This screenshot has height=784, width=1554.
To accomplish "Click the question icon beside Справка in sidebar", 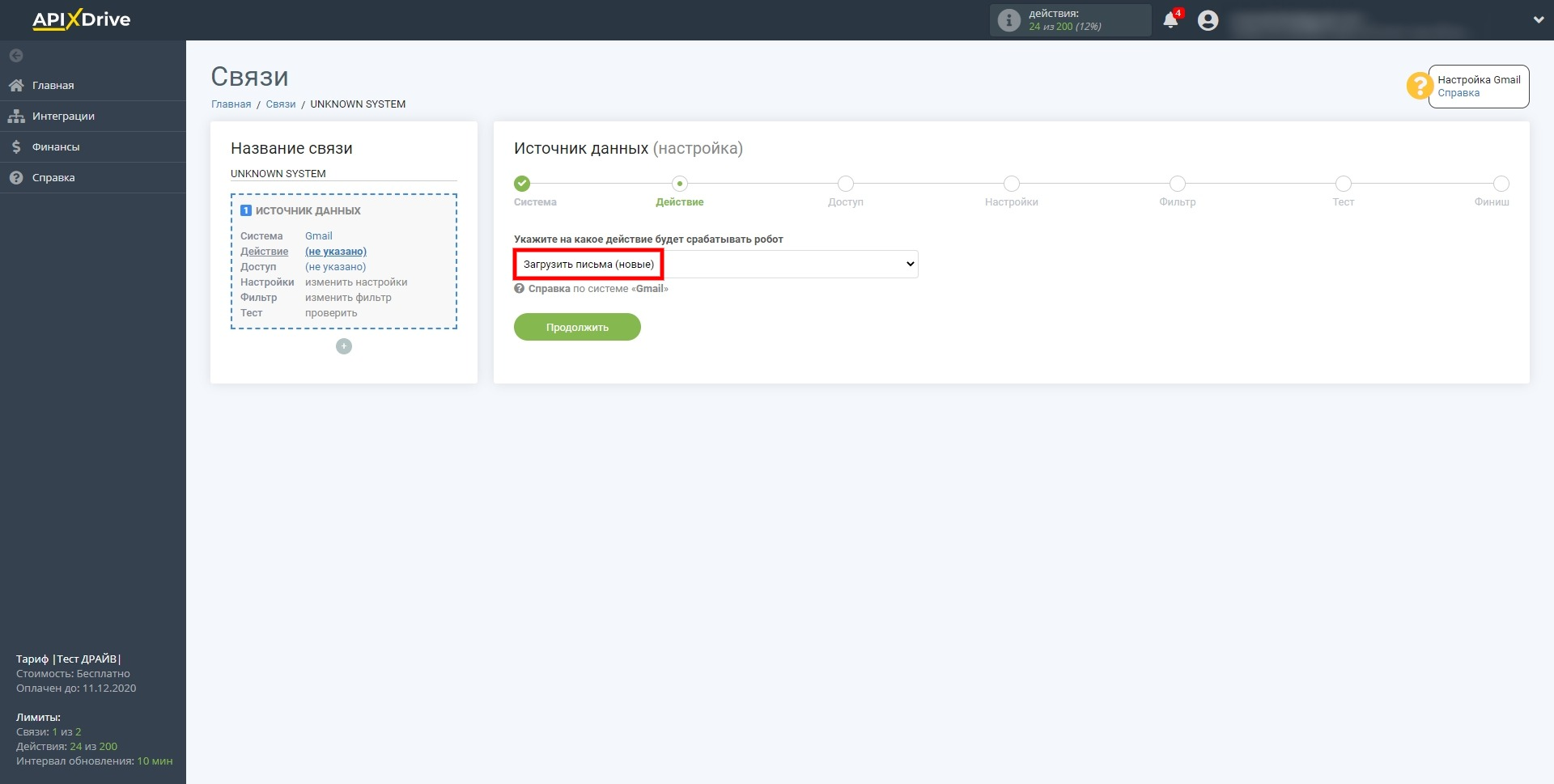I will [x=16, y=177].
